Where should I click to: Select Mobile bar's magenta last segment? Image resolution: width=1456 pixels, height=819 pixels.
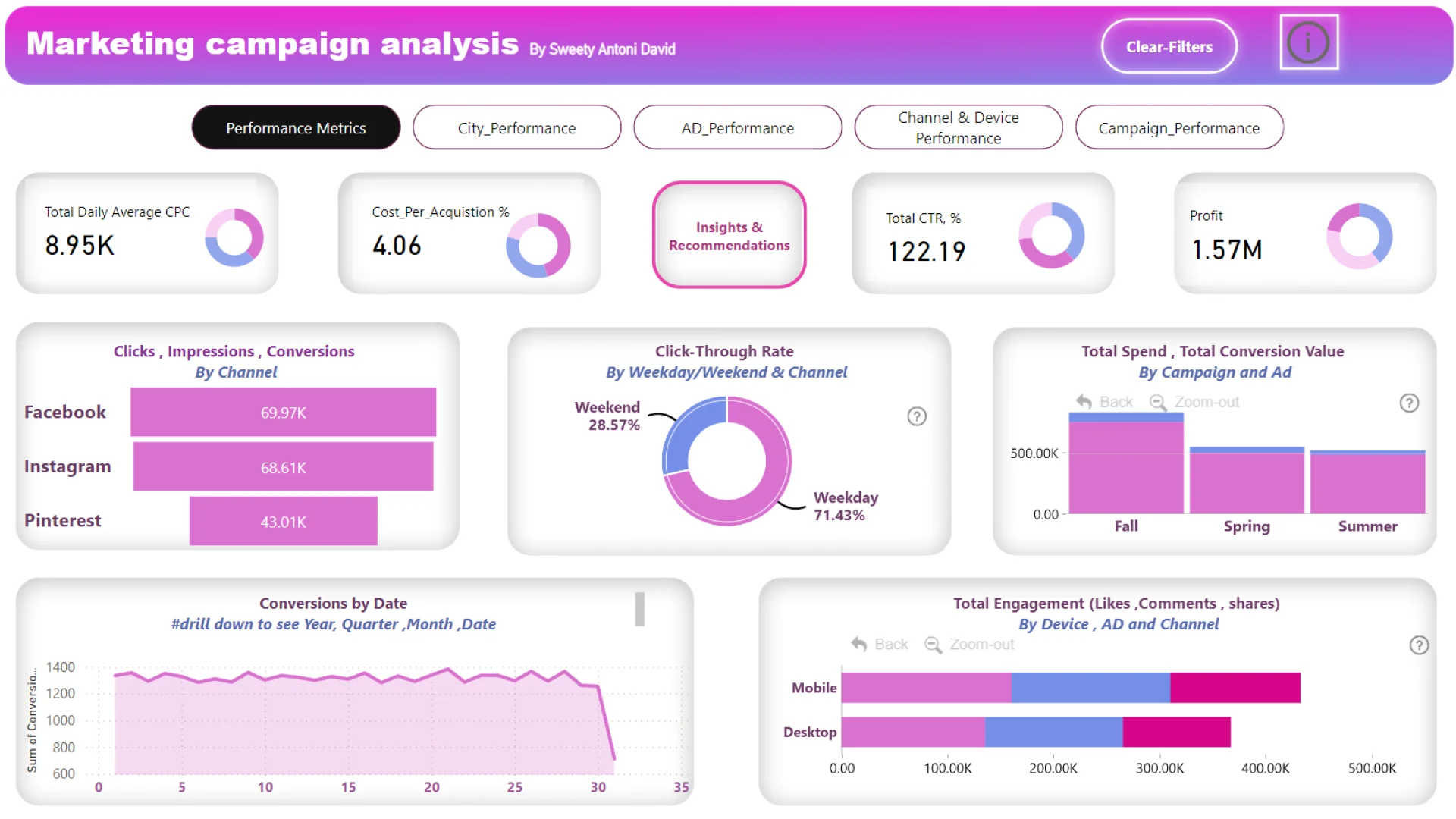pos(1235,688)
